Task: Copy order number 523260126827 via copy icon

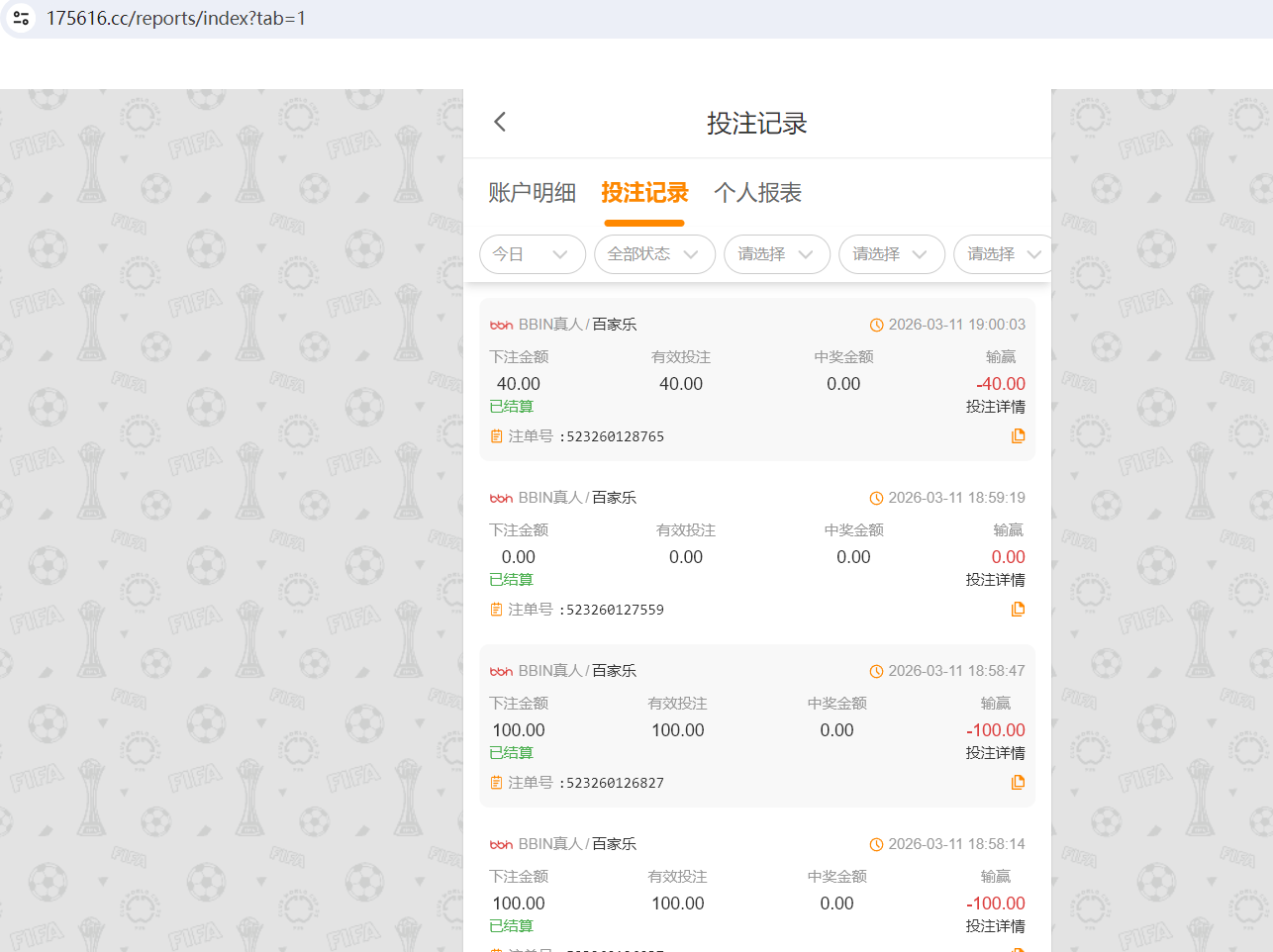Action: [x=1019, y=782]
